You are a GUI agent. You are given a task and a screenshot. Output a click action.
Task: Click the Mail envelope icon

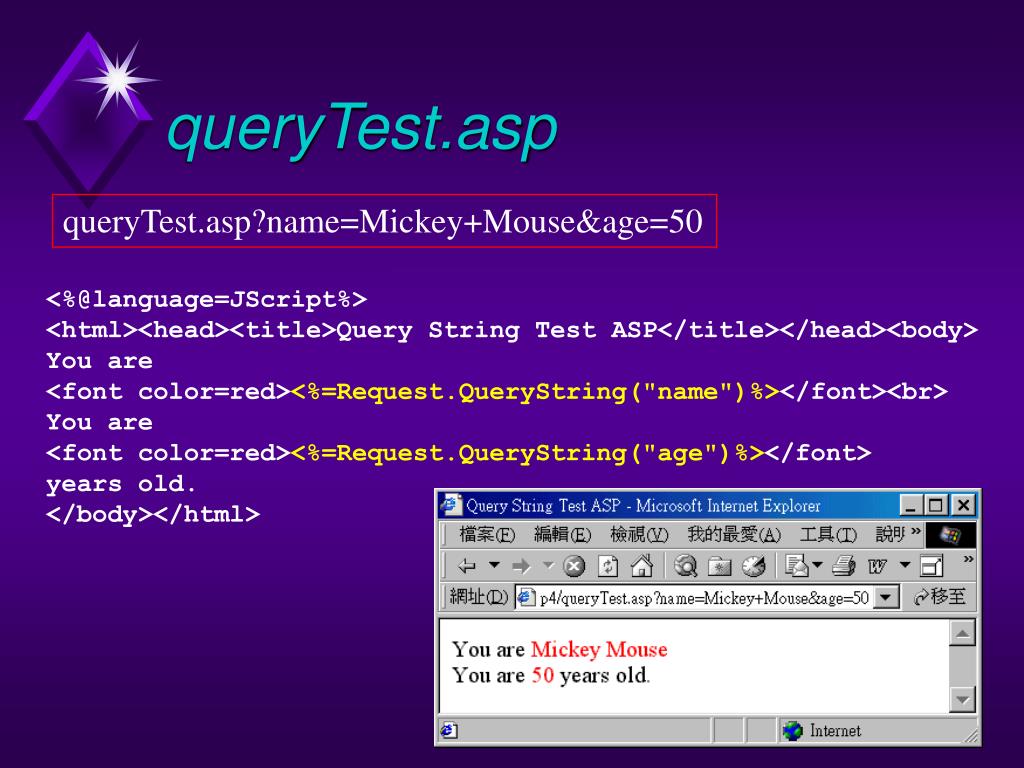click(797, 566)
